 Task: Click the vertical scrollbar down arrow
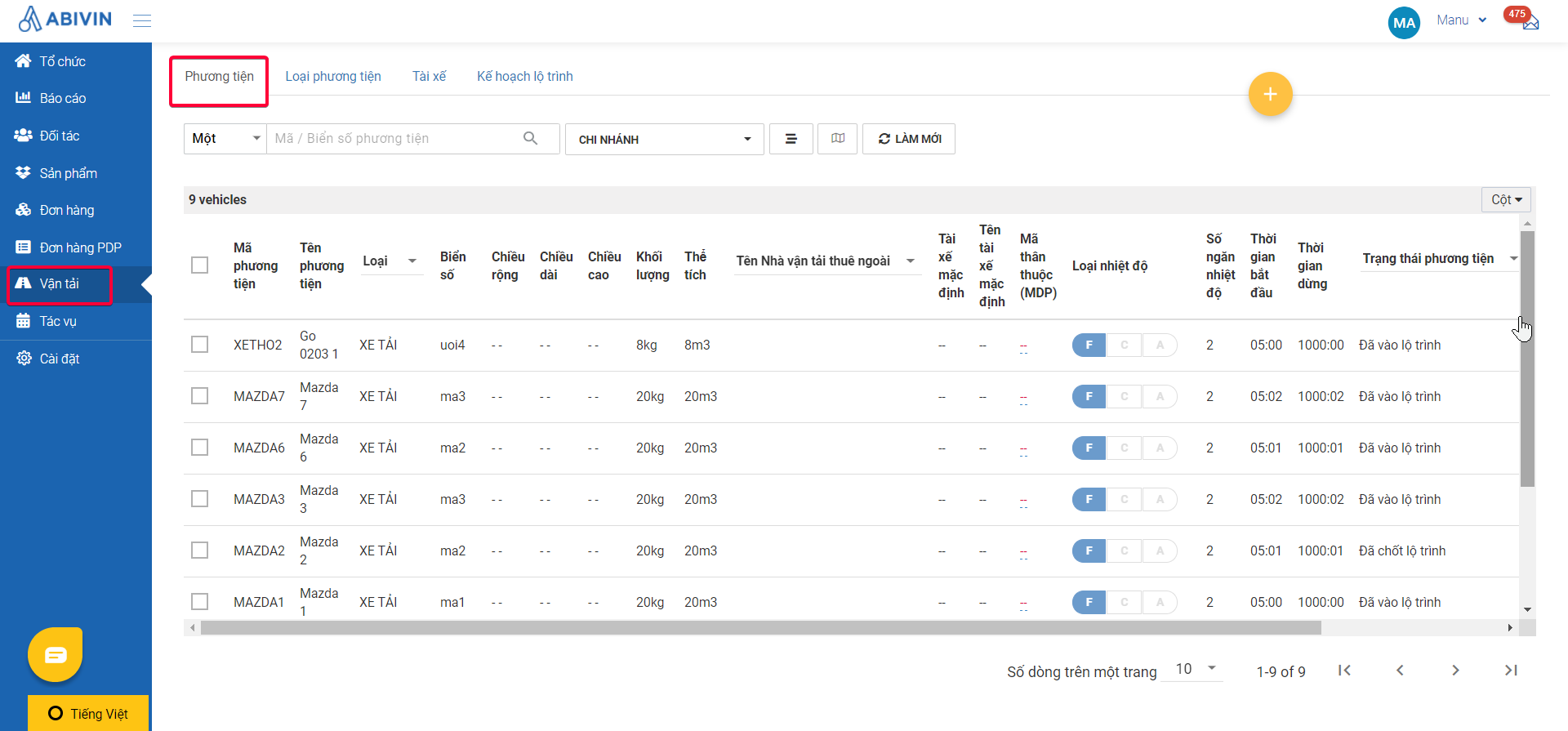tap(1527, 609)
